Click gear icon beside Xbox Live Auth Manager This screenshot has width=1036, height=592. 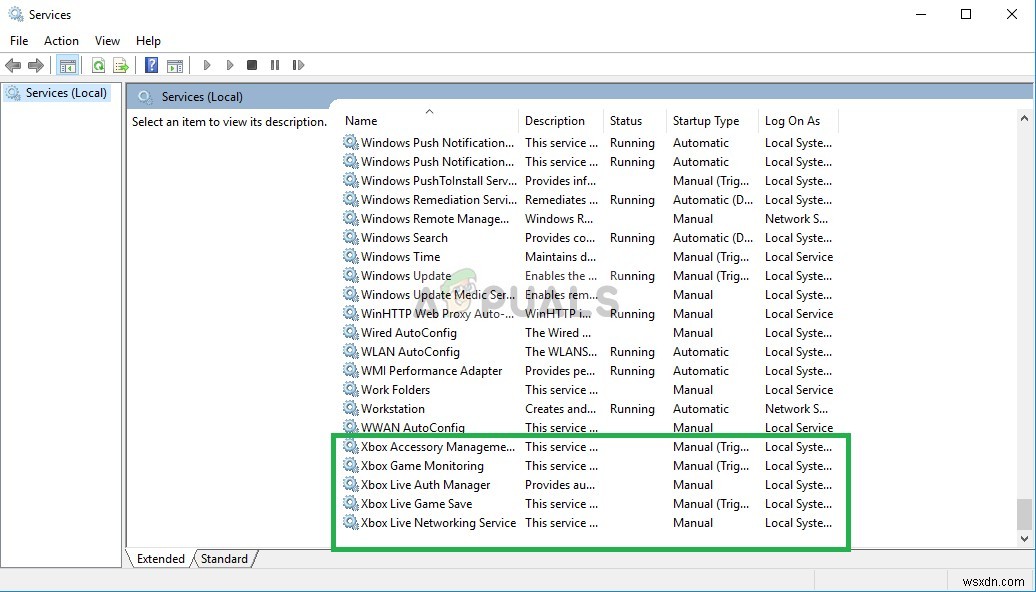click(350, 484)
